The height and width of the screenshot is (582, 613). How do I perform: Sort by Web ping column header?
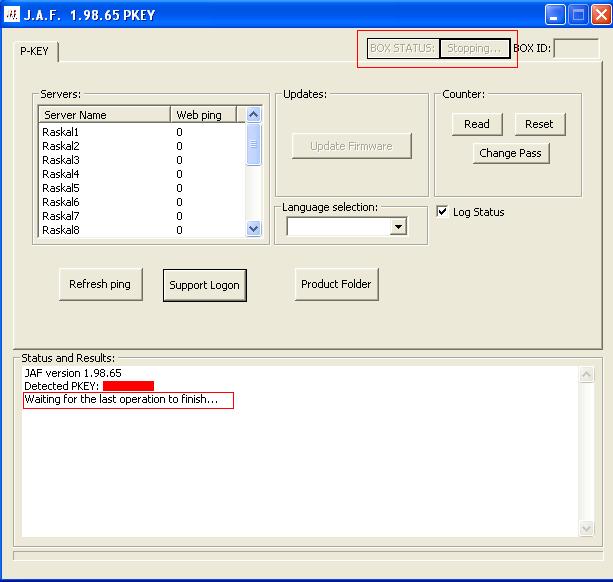203,115
